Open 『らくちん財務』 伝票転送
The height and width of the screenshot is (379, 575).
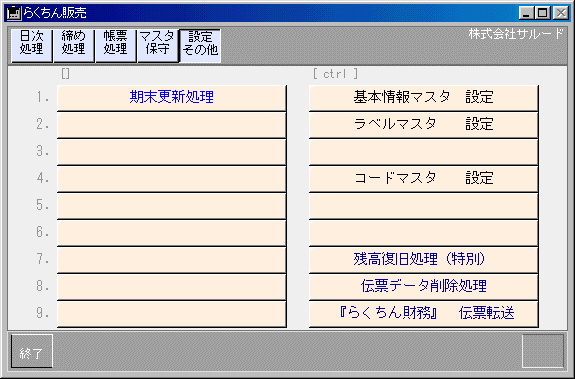coord(424,314)
